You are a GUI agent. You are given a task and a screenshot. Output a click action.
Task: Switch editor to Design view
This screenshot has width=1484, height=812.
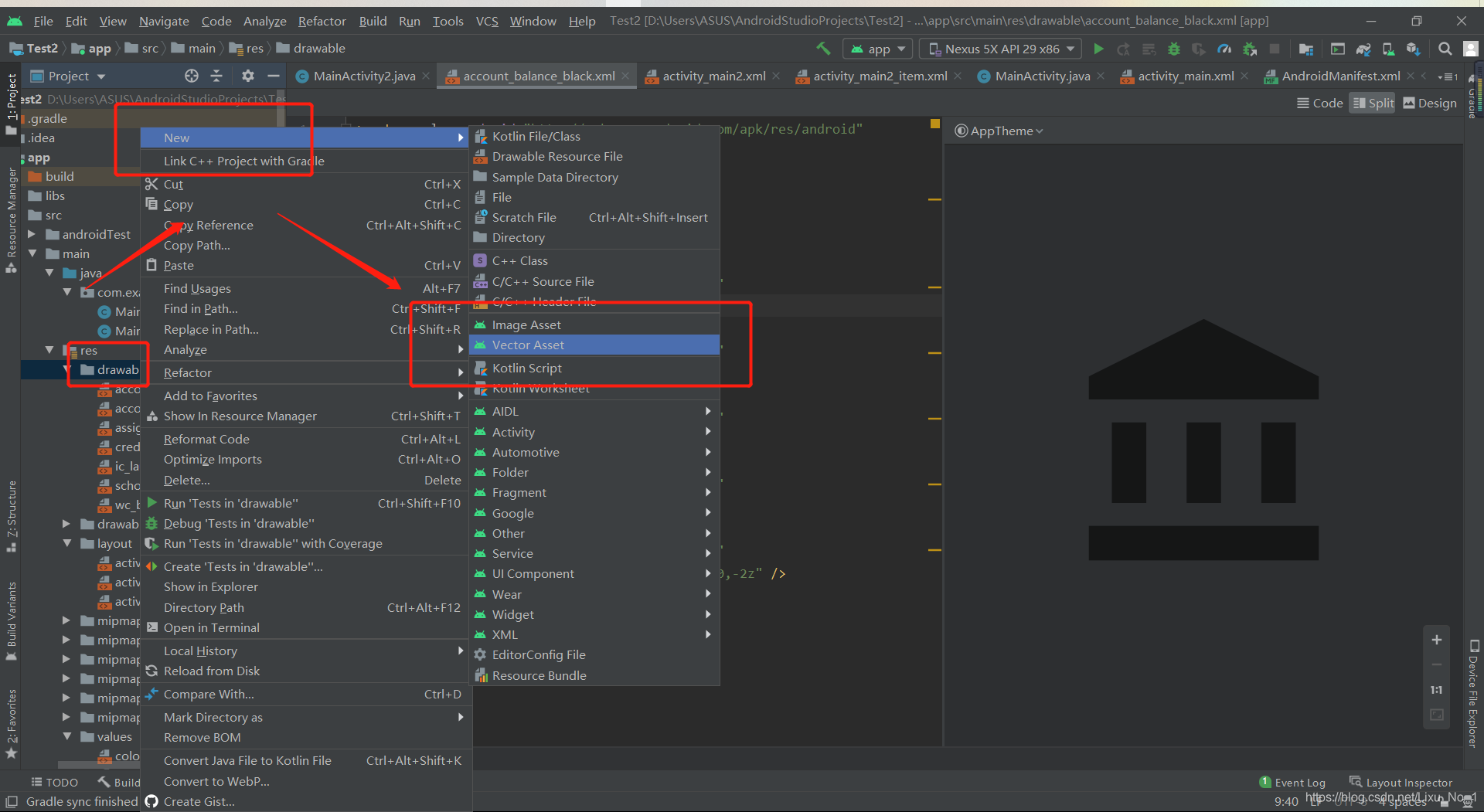1430,103
